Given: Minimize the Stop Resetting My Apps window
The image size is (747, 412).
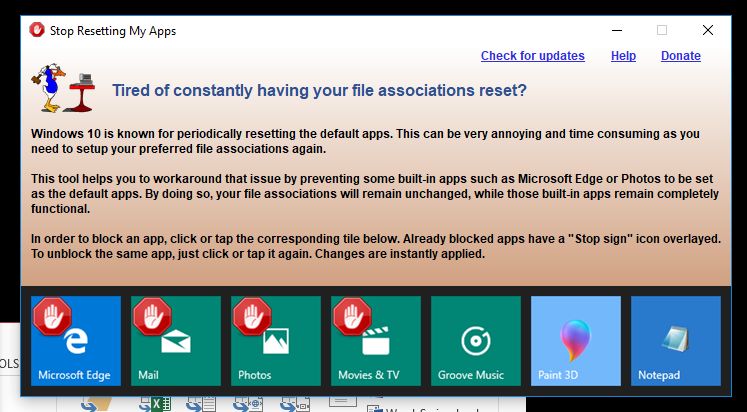Looking at the screenshot, I should tap(617, 30).
